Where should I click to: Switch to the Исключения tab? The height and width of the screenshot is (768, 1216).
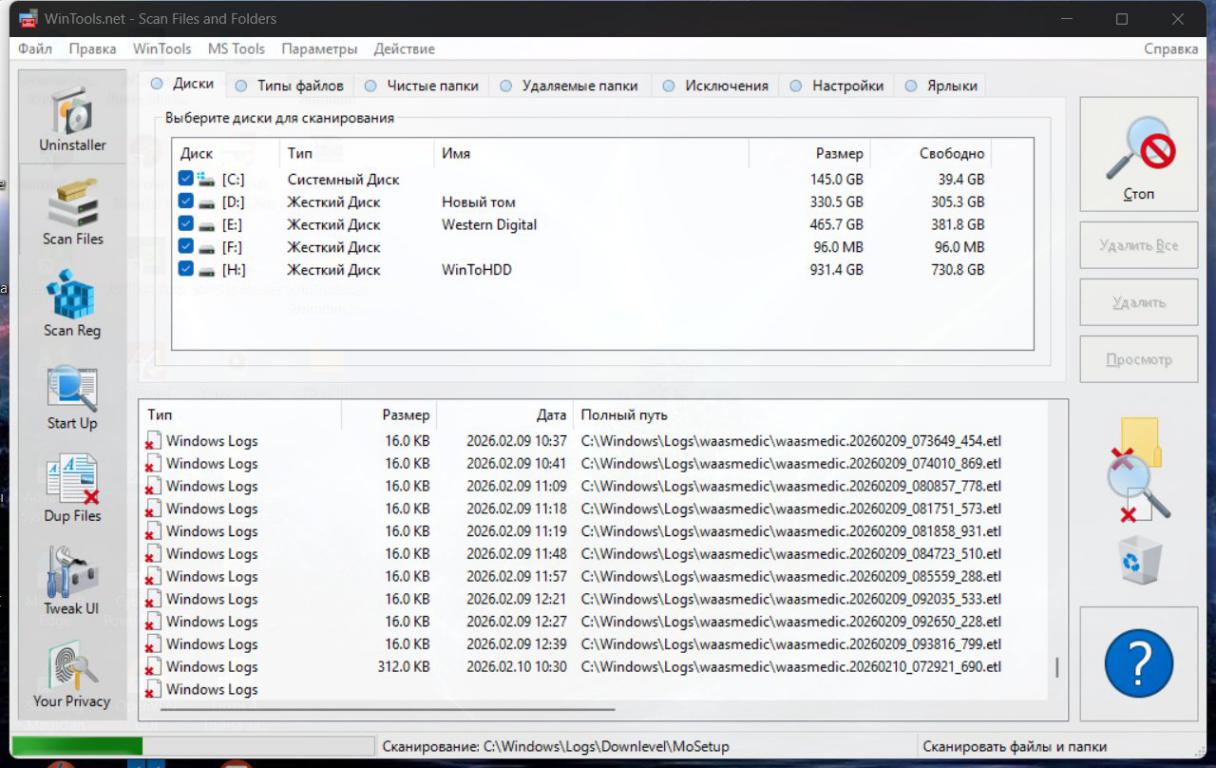click(715, 86)
